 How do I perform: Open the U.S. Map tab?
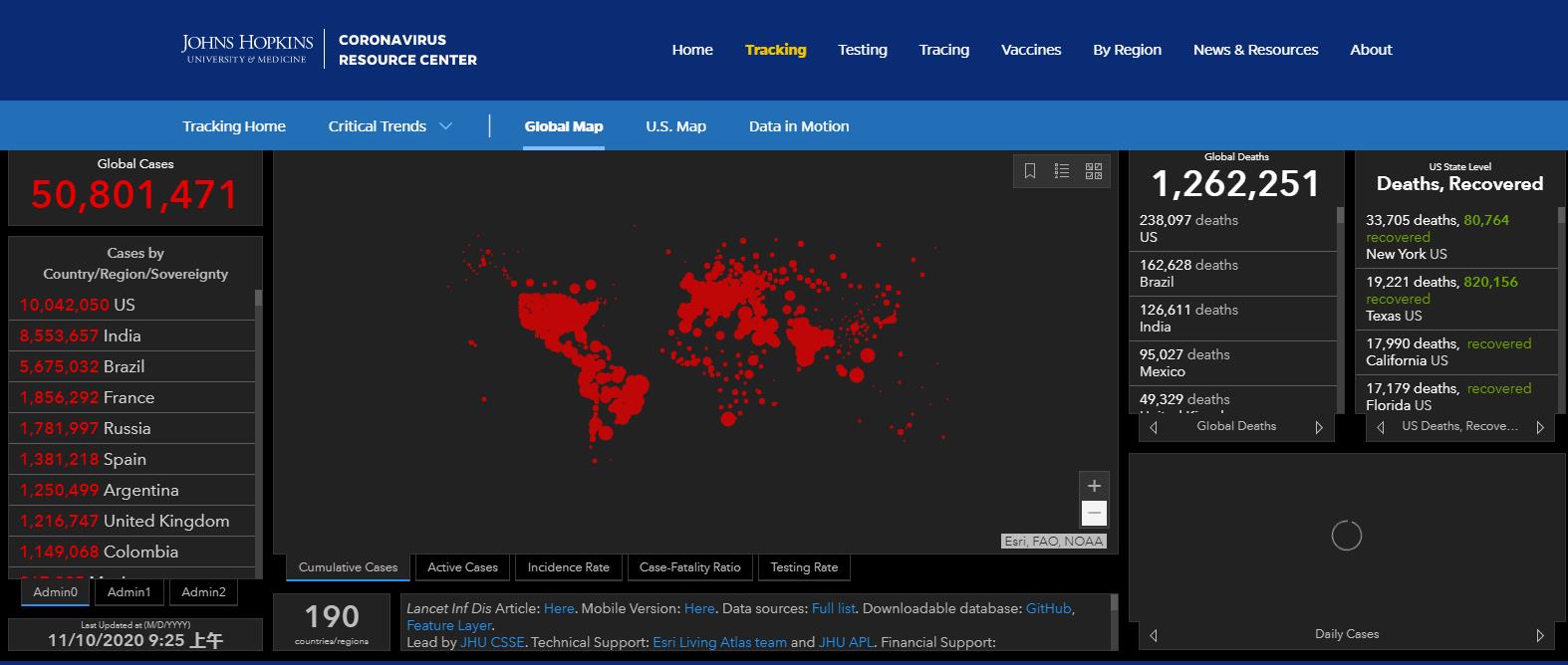point(675,126)
